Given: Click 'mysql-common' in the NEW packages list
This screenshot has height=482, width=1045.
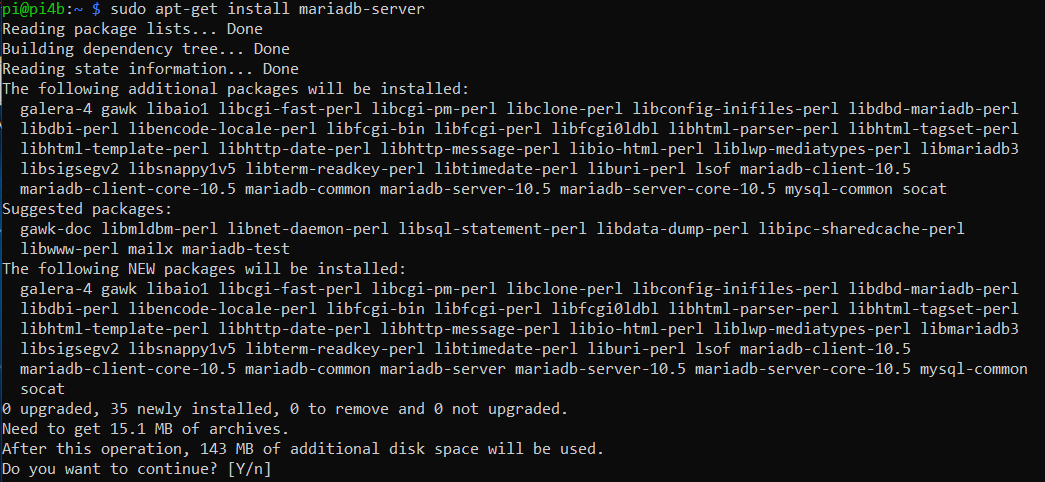Looking at the screenshot, I should point(974,369).
